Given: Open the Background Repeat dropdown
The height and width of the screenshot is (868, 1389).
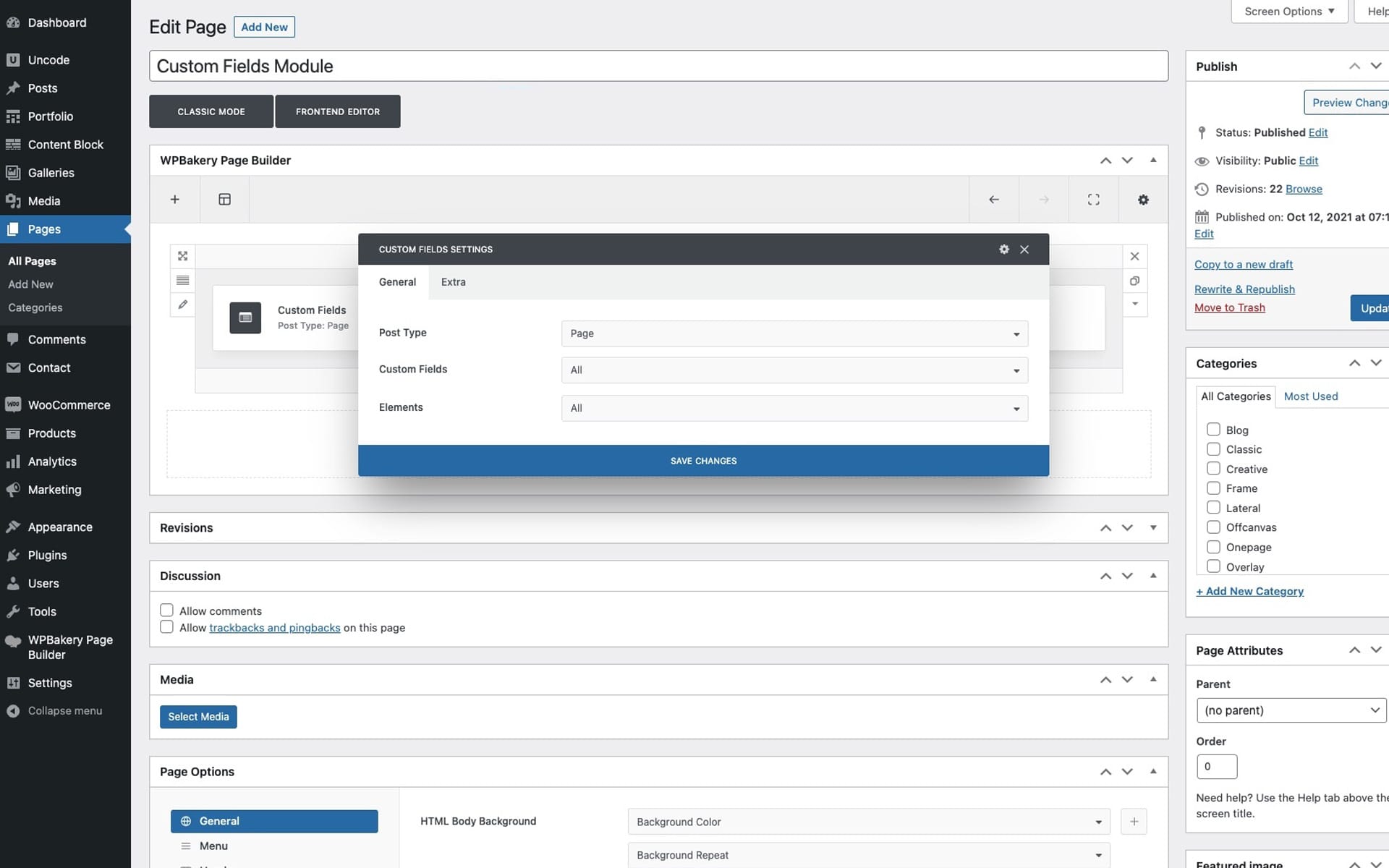Looking at the screenshot, I should [x=869, y=855].
